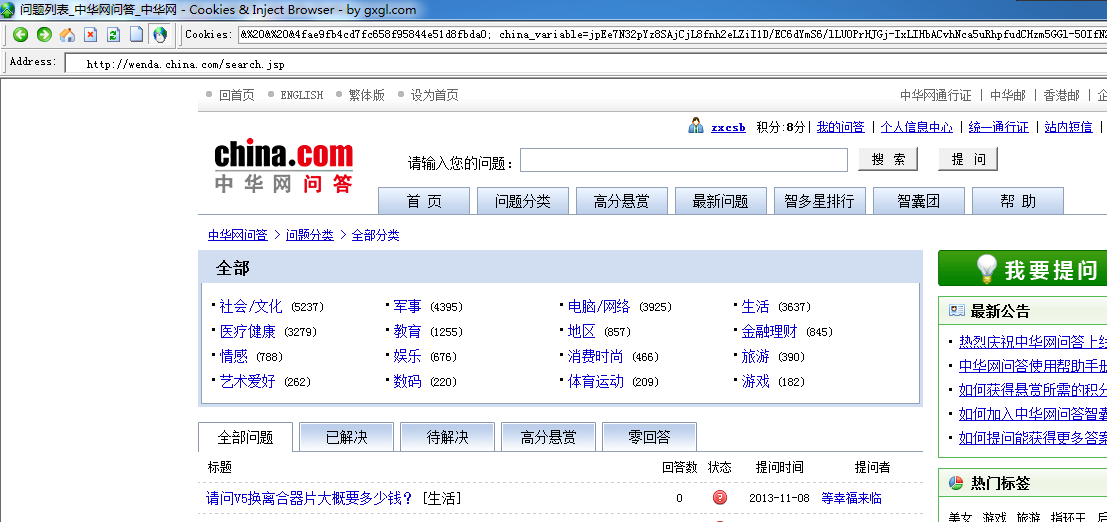The image size is (1107, 522).
Task: Open the 军事 category
Action: point(407,306)
